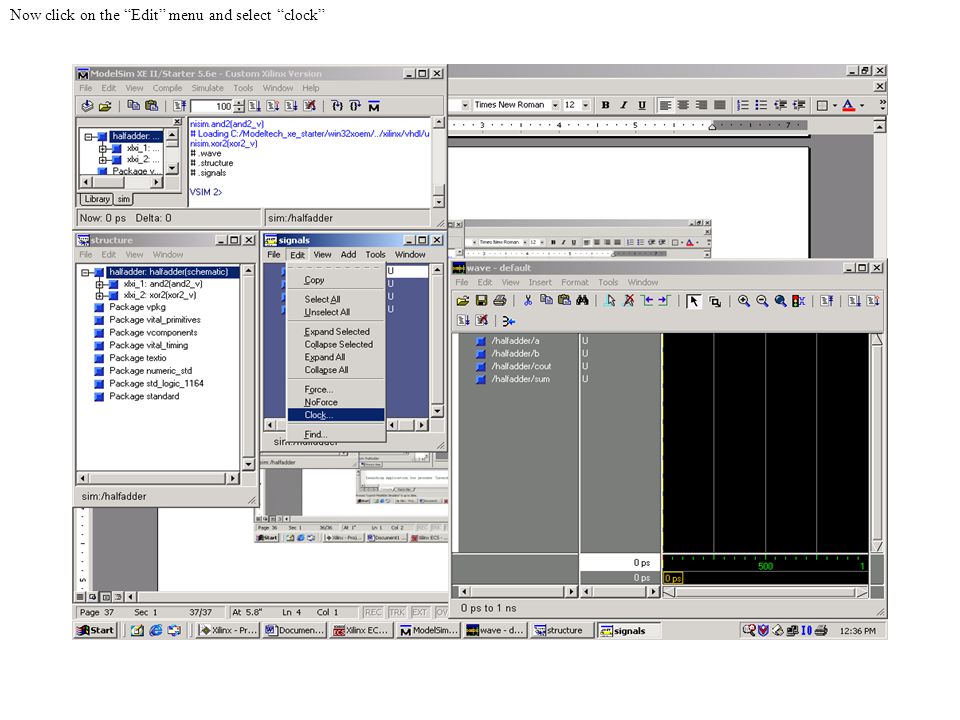
Task: Expand xlxi_2: xor2 node in structure window
Action: pyautogui.click(x=99, y=296)
